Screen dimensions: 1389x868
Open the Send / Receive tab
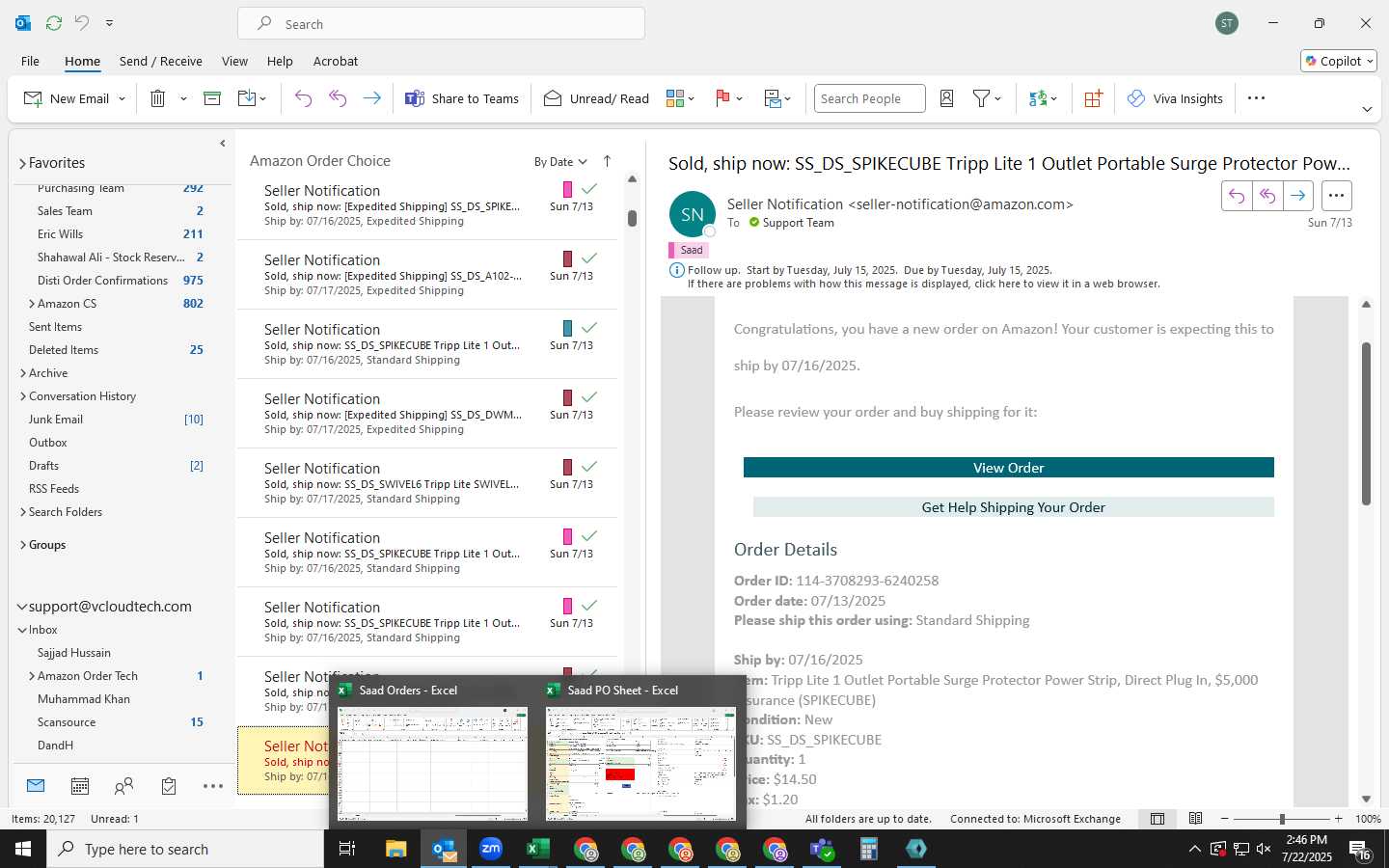pos(160,61)
